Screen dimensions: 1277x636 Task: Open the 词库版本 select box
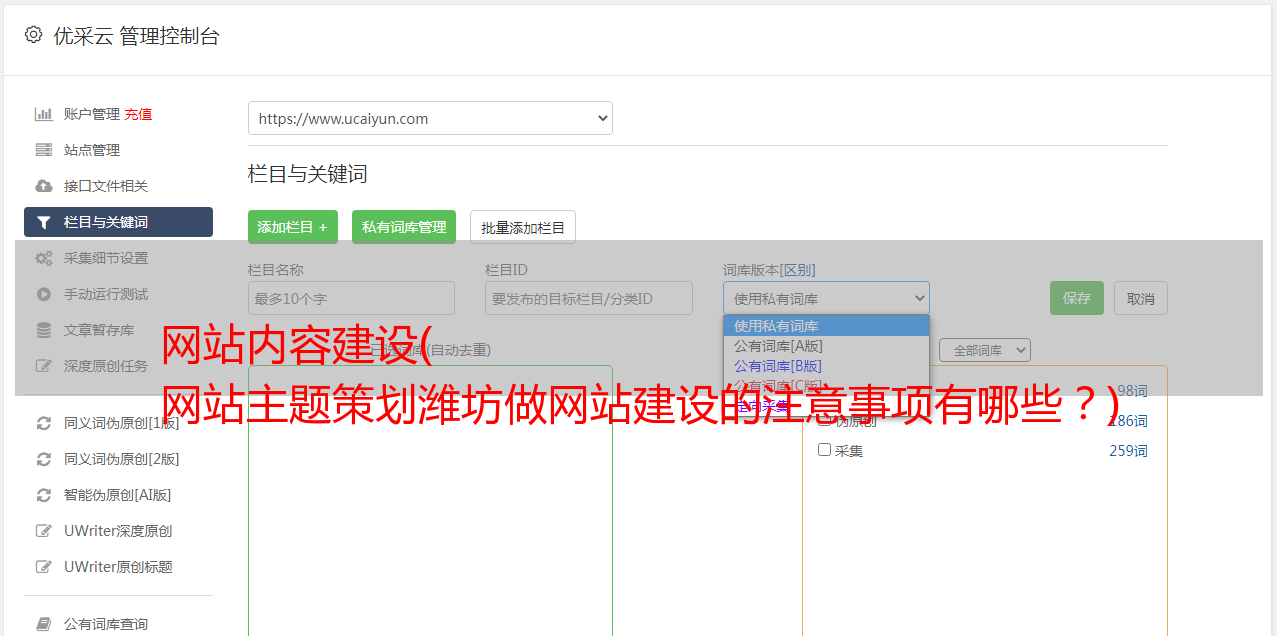[x=826, y=298]
